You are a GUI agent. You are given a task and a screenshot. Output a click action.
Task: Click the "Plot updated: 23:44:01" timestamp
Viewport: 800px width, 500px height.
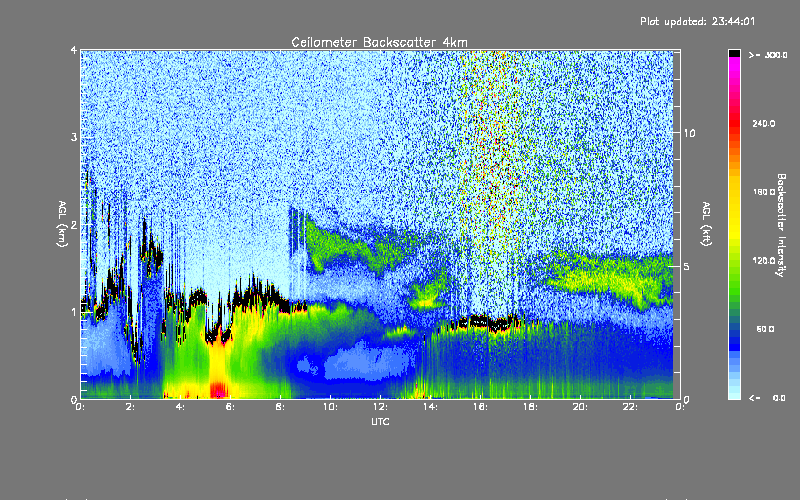[697, 21]
